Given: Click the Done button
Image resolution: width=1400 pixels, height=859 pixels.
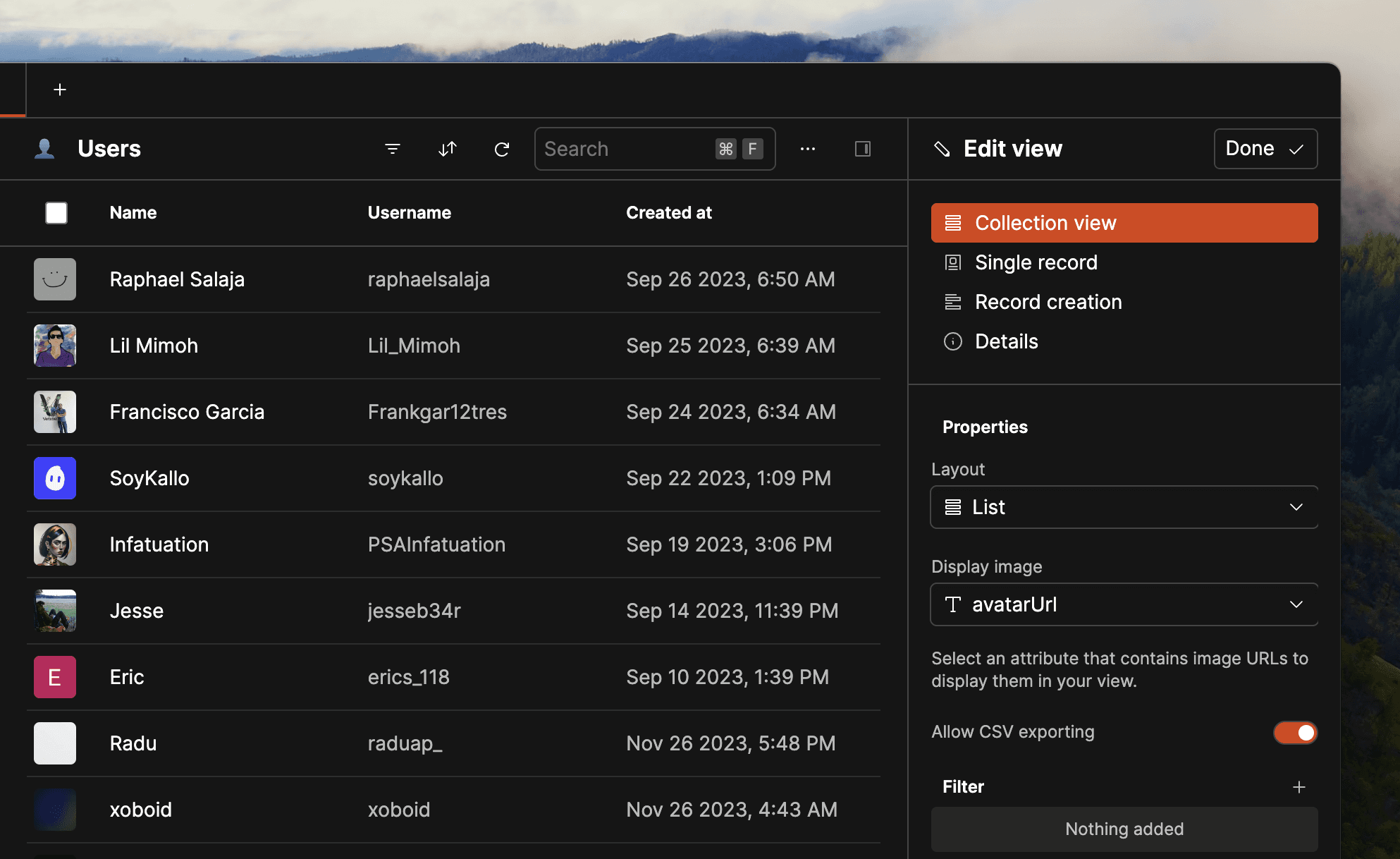Looking at the screenshot, I should 1265,149.
